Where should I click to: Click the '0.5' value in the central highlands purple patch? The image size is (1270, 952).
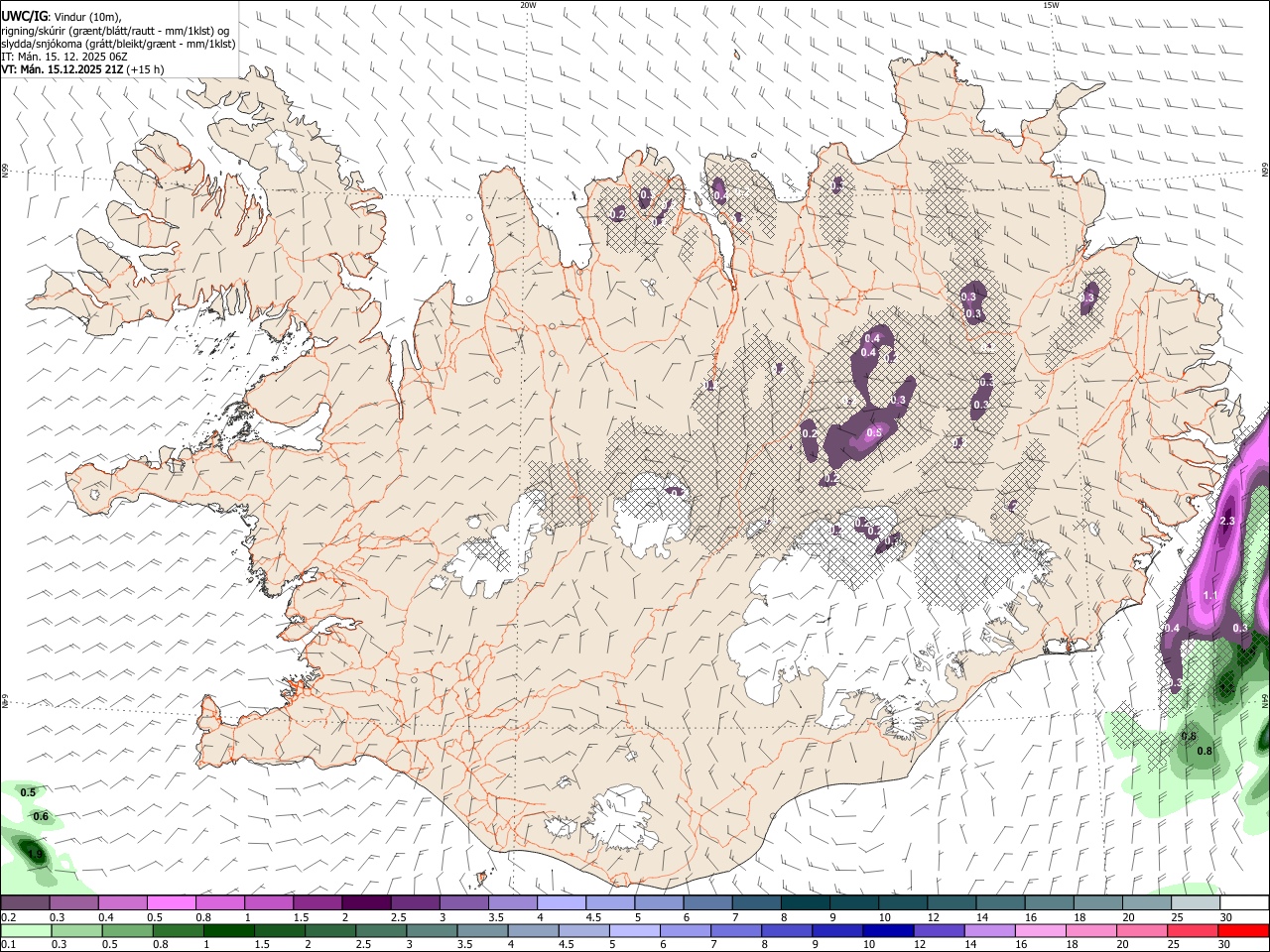point(874,432)
